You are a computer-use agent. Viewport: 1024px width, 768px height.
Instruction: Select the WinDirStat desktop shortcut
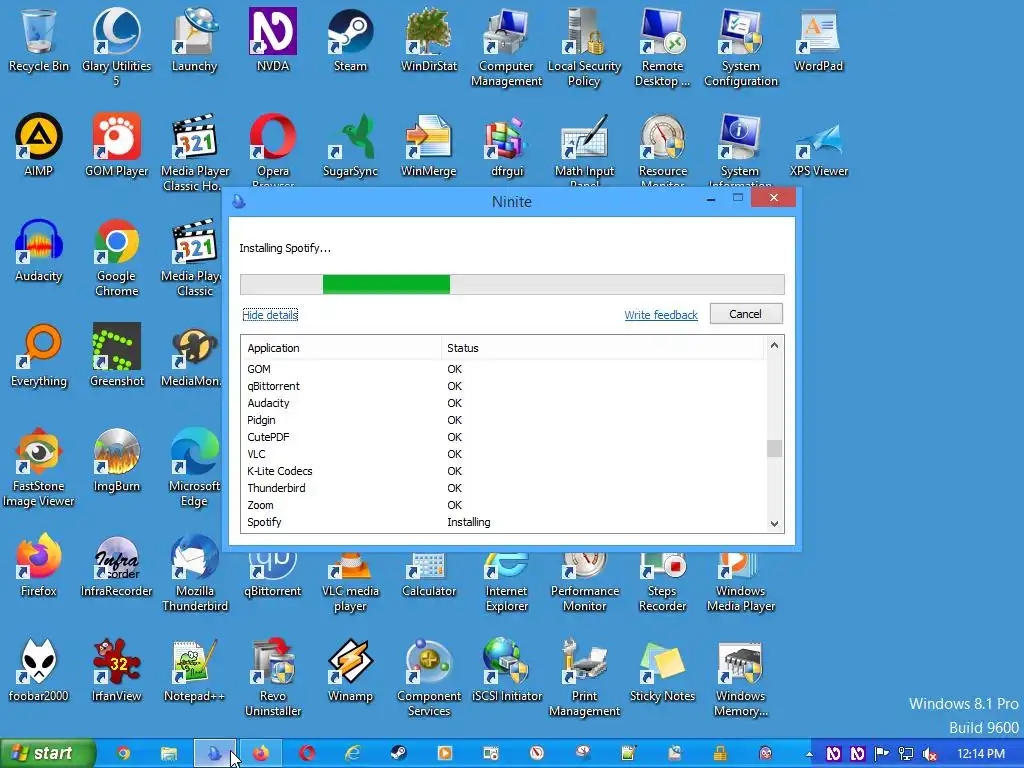[x=428, y=39]
